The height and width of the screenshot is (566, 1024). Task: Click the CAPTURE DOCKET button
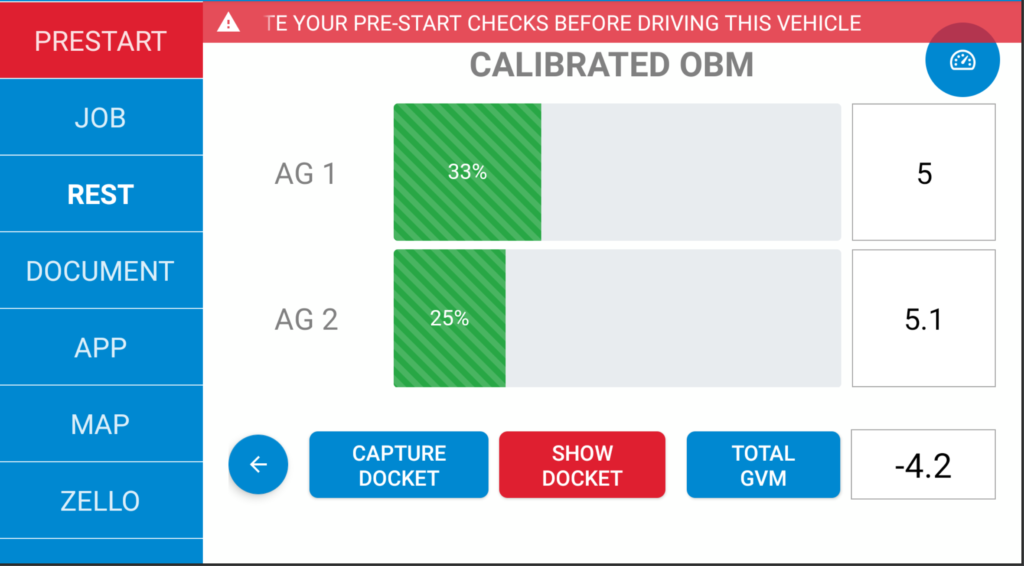(x=398, y=465)
